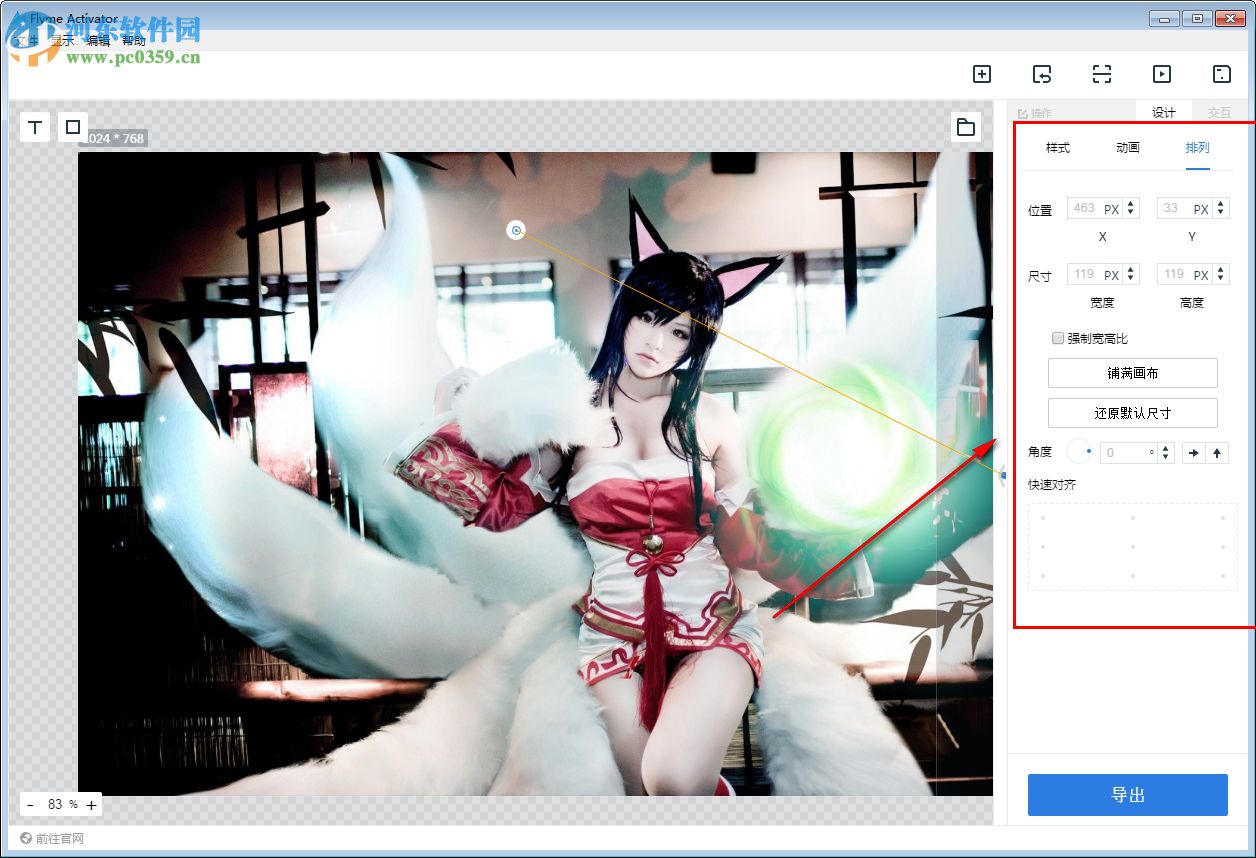The image size is (1256, 858).
Task: Open the 显示 menu
Action: 62,41
